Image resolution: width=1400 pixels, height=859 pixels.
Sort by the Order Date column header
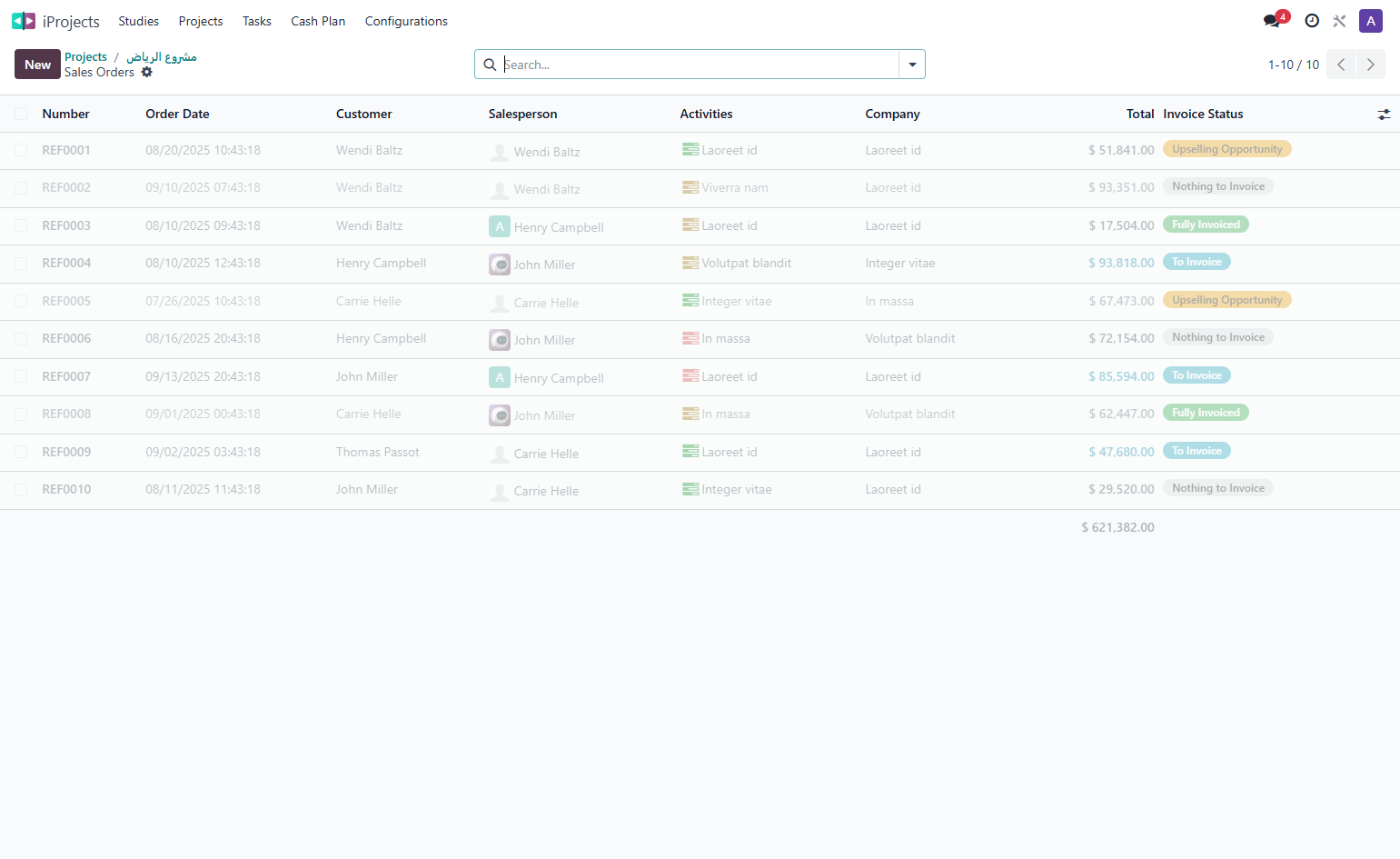[x=177, y=114]
